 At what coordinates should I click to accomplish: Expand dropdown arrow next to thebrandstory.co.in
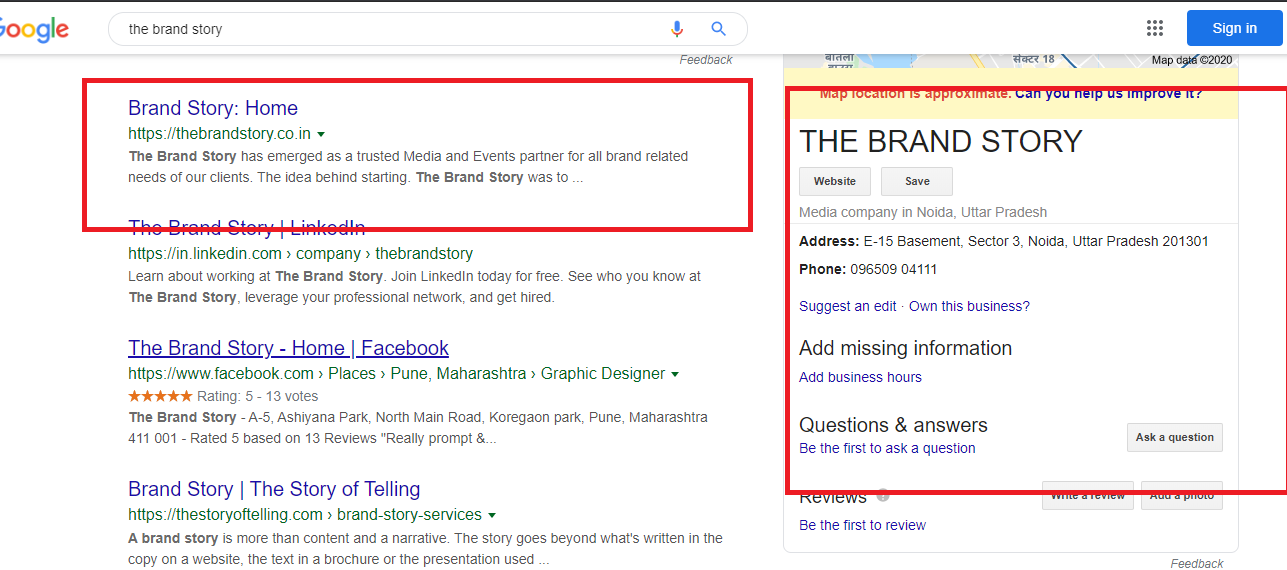[321, 134]
